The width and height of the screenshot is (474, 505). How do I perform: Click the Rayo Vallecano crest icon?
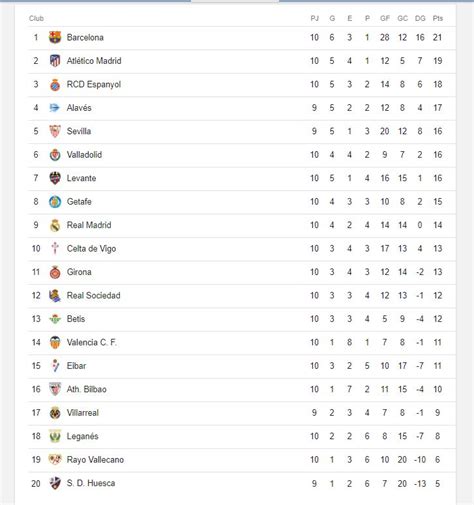click(x=55, y=460)
